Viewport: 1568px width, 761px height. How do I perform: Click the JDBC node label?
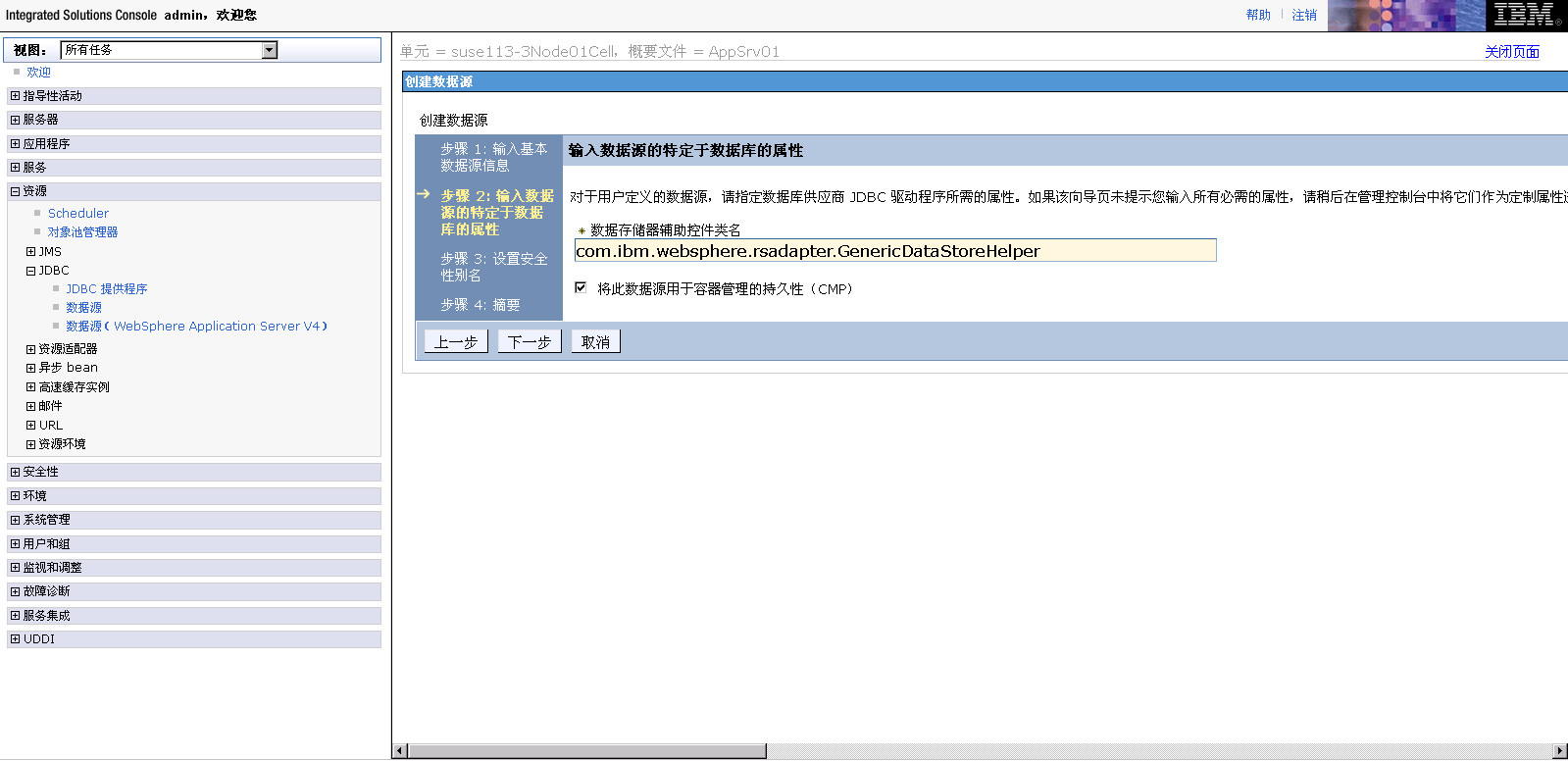[54, 271]
